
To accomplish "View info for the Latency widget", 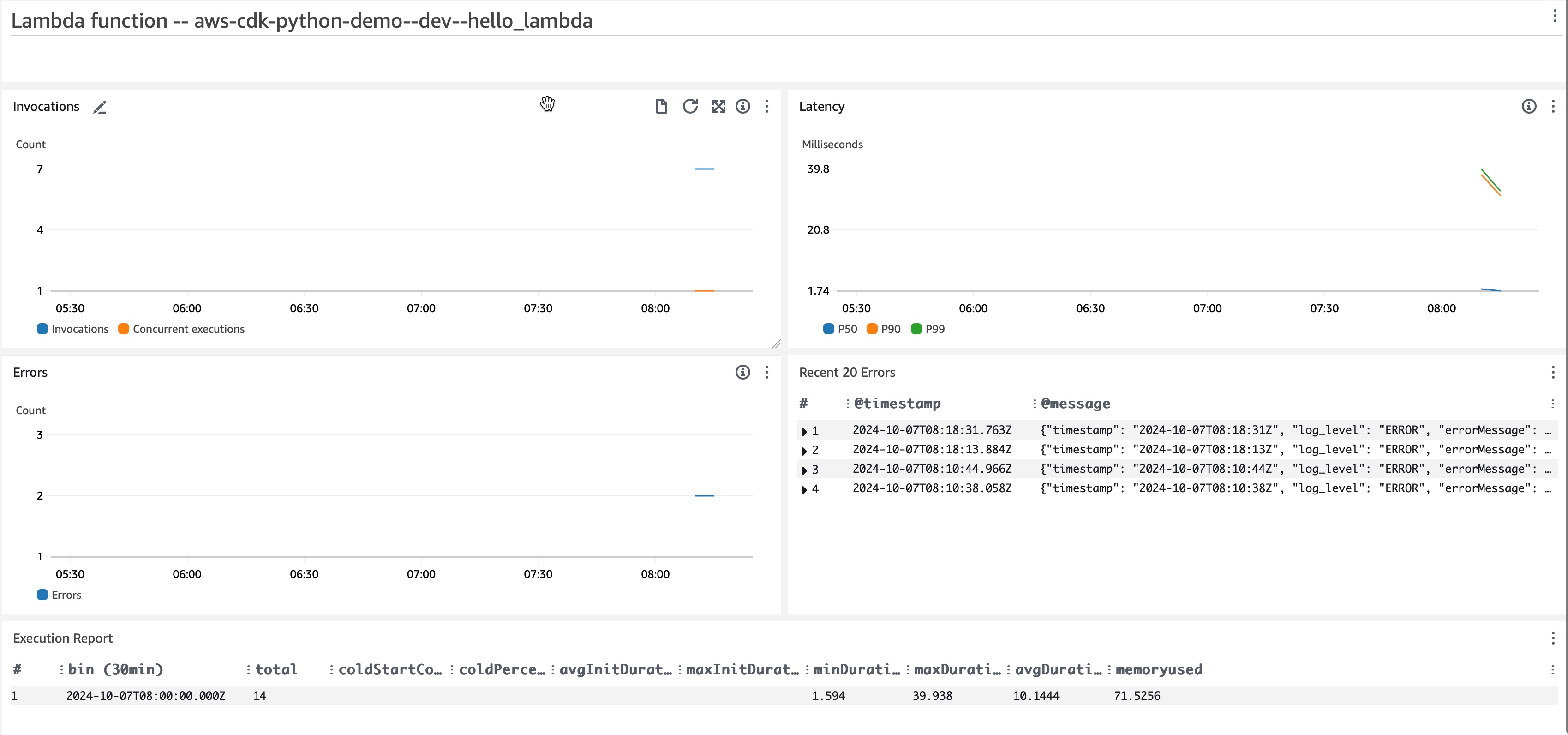I will point(1529,106).
